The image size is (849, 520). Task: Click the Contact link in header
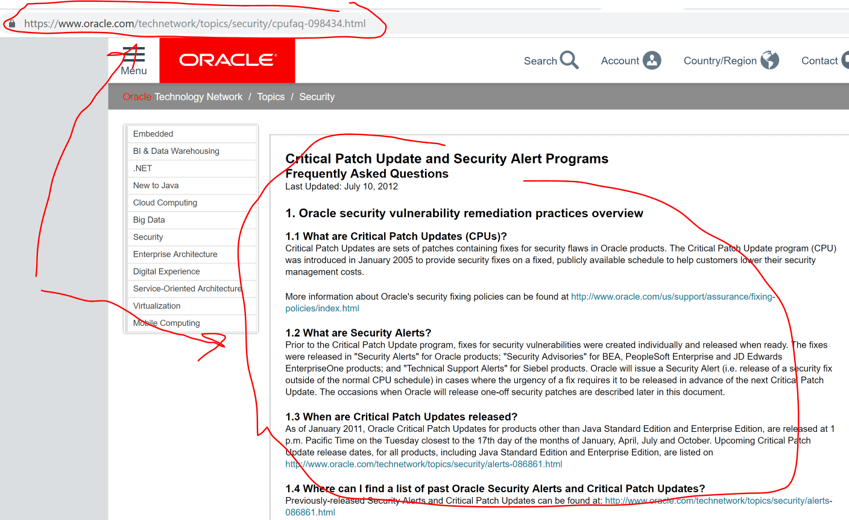(x=819, y=61)
